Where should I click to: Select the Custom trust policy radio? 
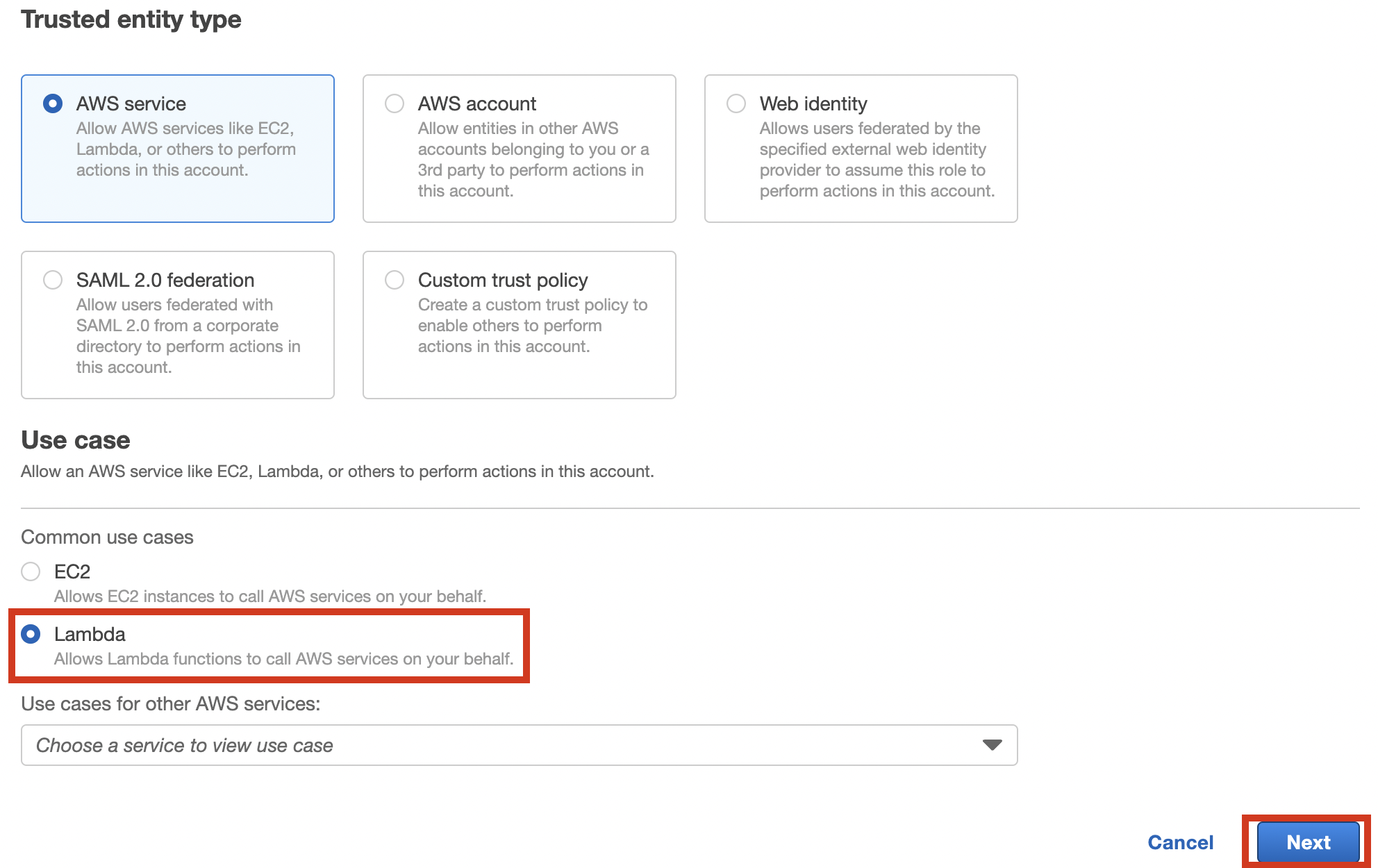[395, 280]
